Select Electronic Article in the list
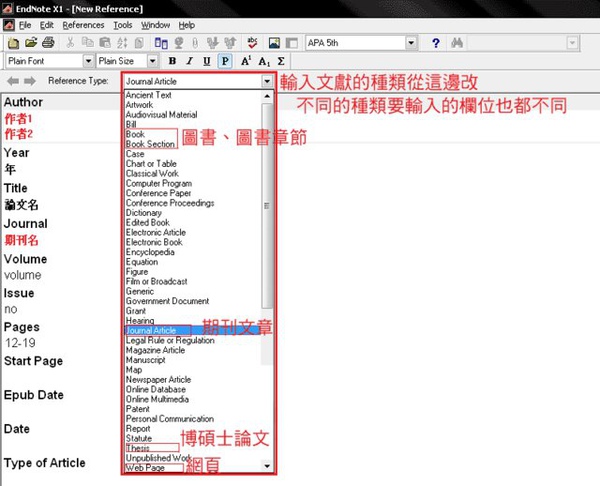600x486 pixels. (156, 232)
